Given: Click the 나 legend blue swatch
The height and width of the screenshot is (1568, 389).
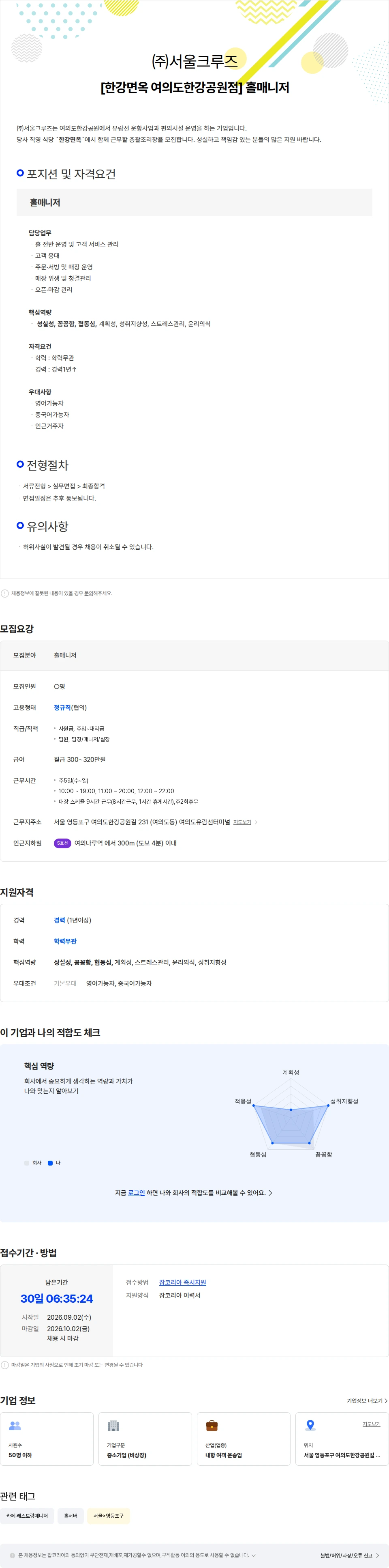Looking at the screenshot, I should (50, 1163).
